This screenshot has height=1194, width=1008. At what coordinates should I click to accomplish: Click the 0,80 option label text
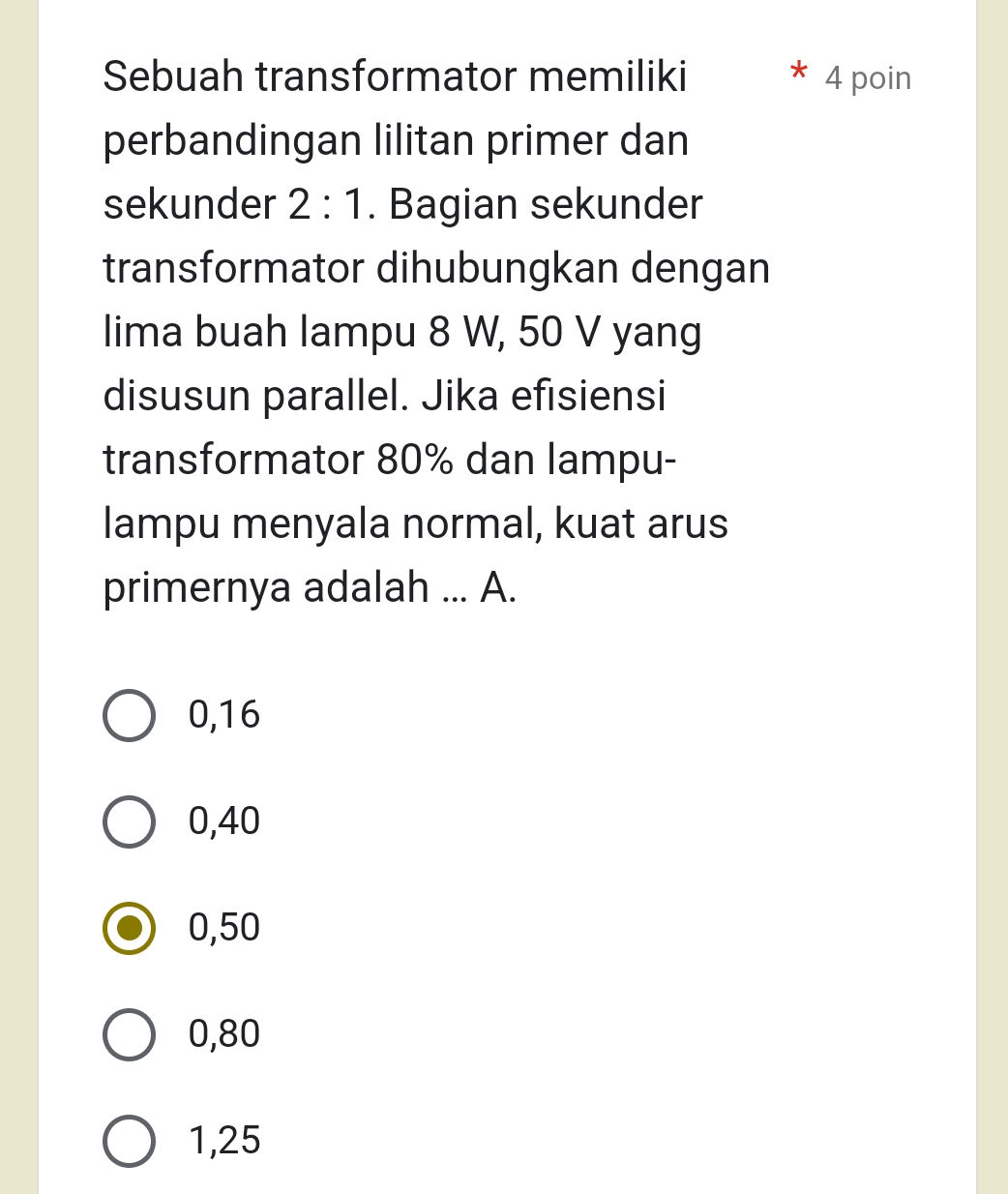click(x=222, y=1033)
